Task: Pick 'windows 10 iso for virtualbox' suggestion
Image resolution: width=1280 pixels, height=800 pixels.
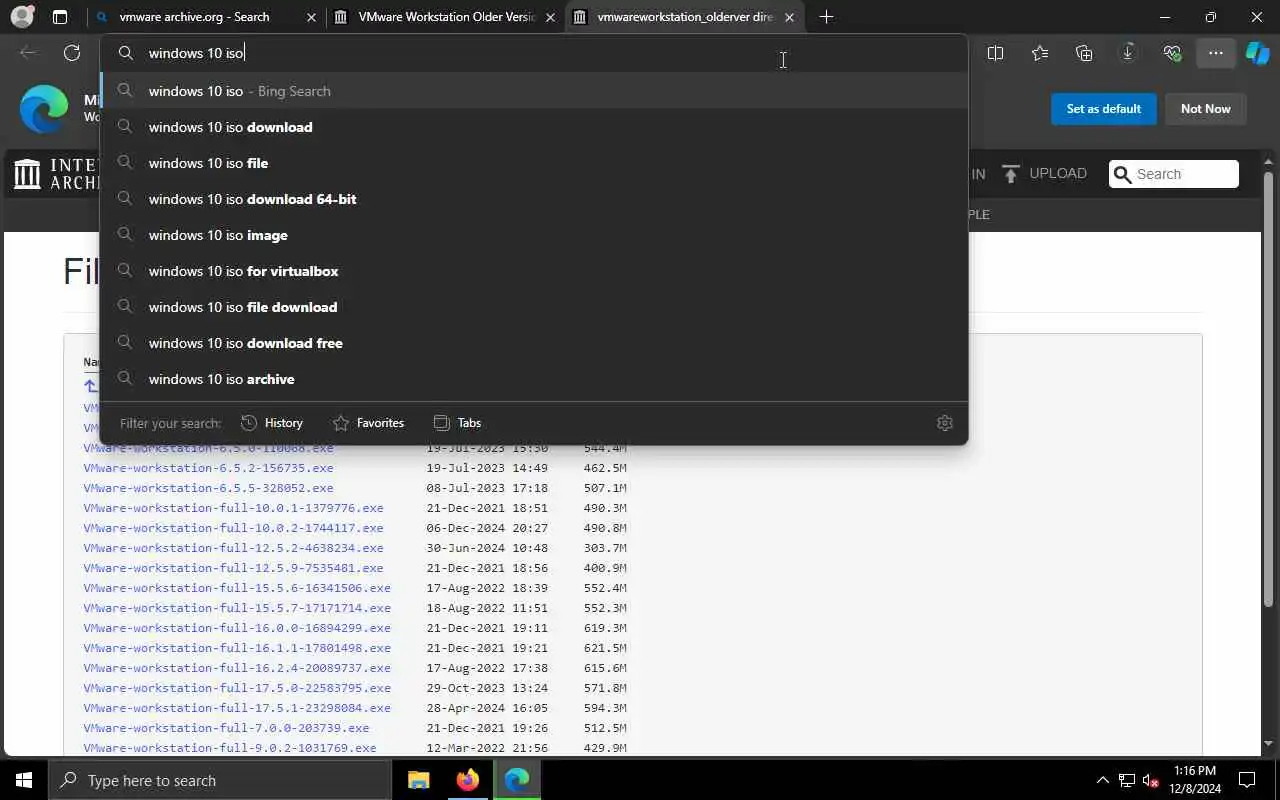Action: point(534,271)
